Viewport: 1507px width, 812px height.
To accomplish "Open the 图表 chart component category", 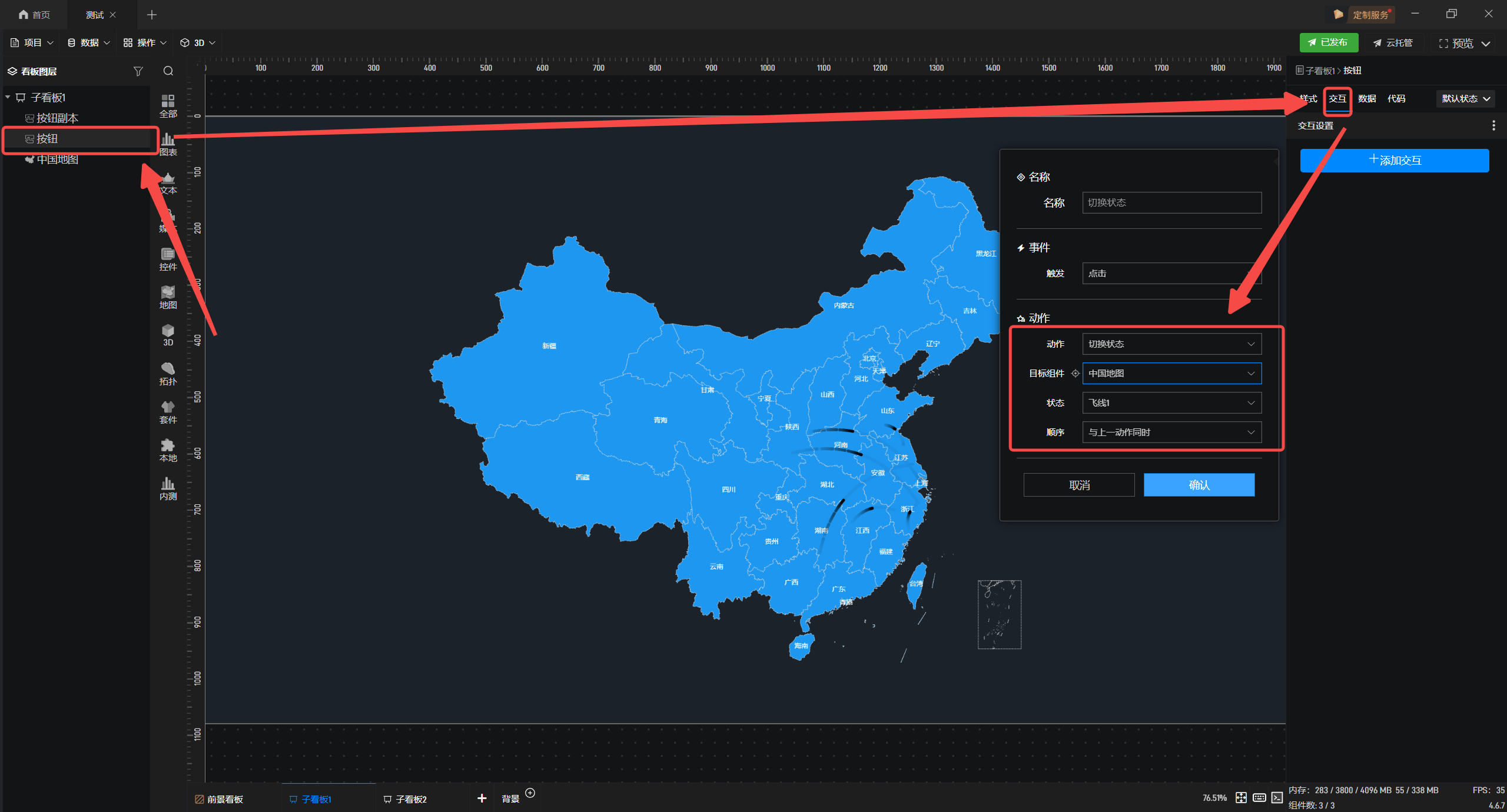I will point(168,144).
